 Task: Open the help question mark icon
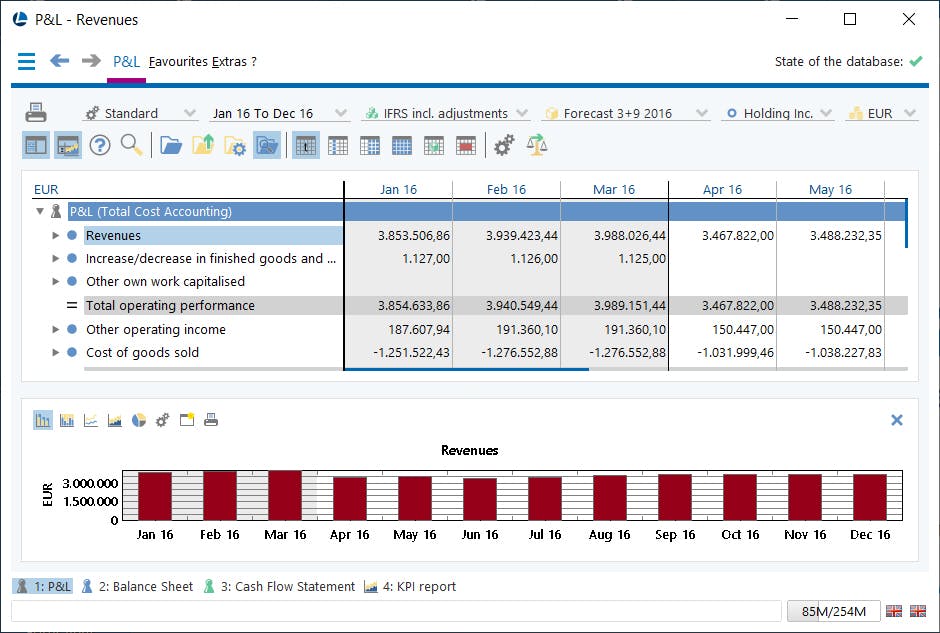pyautogui.click(x=99, y=146)
